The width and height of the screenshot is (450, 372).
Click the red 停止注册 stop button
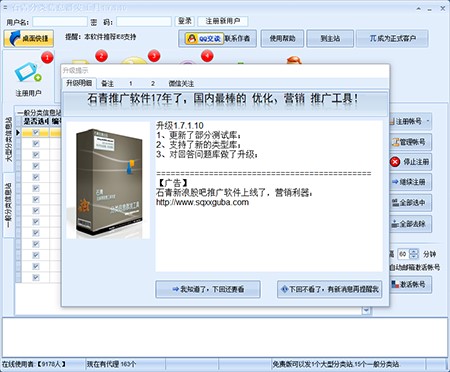point(411,162)
